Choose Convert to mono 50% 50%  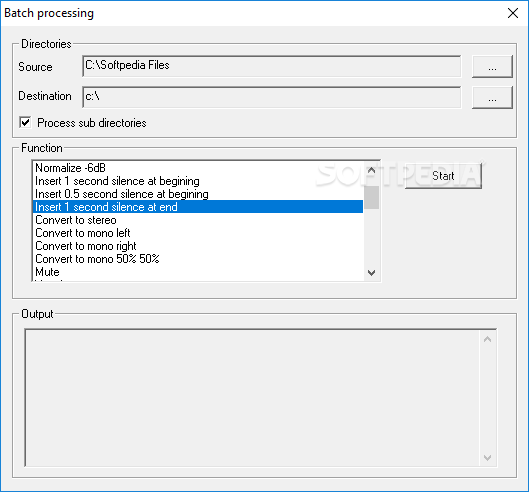pyautogui.click(x=198, y=259)
